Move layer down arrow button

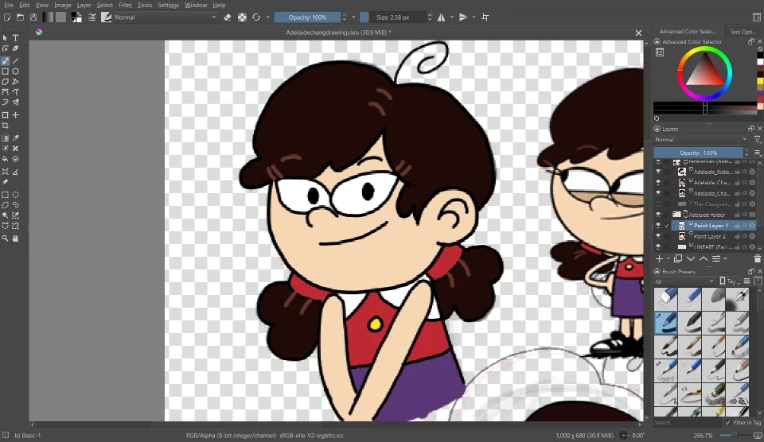(x=690, y=259)
